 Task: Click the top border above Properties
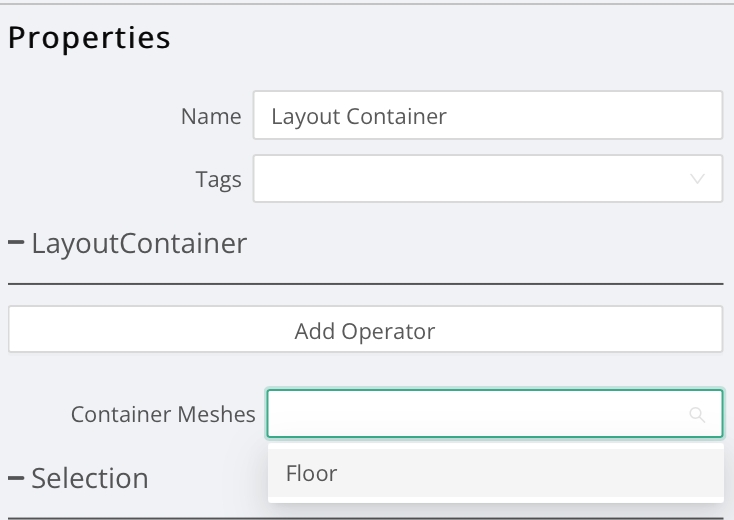pos(367,4)
